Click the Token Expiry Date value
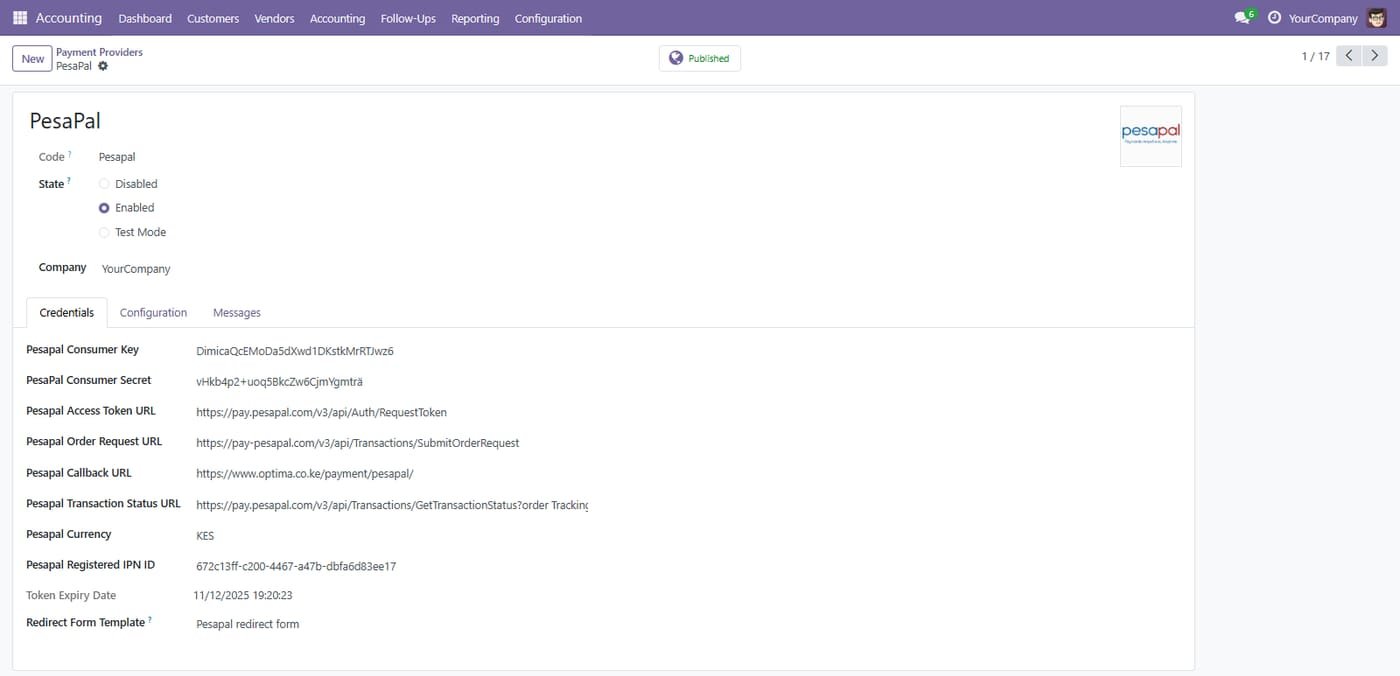 pos(243,595)
